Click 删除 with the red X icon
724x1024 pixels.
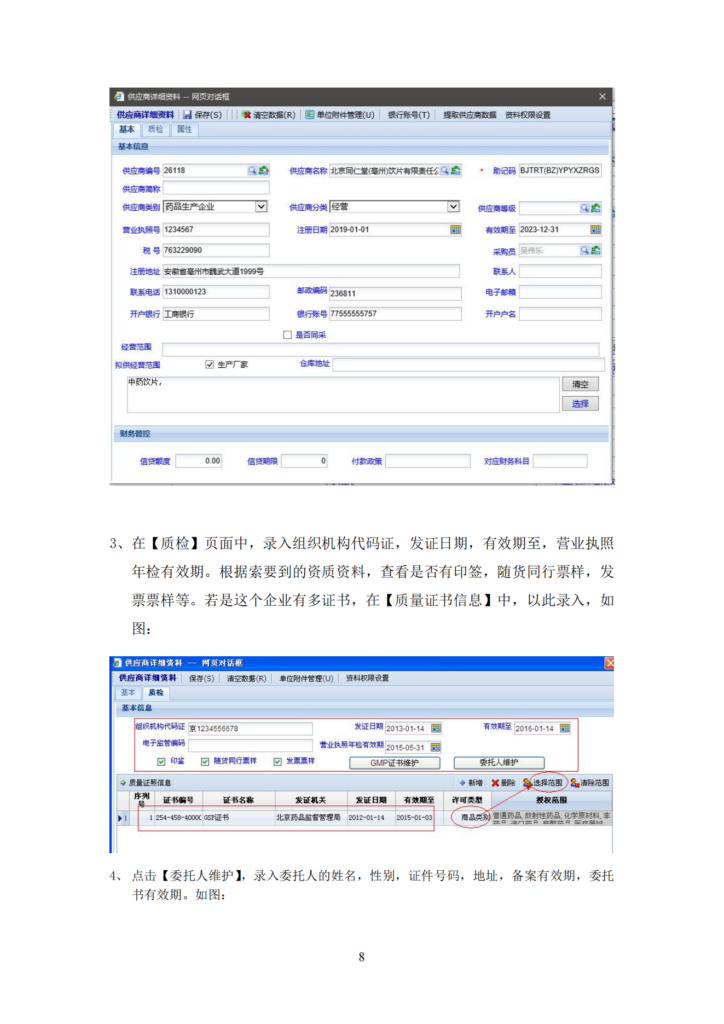tap(503, 782)
